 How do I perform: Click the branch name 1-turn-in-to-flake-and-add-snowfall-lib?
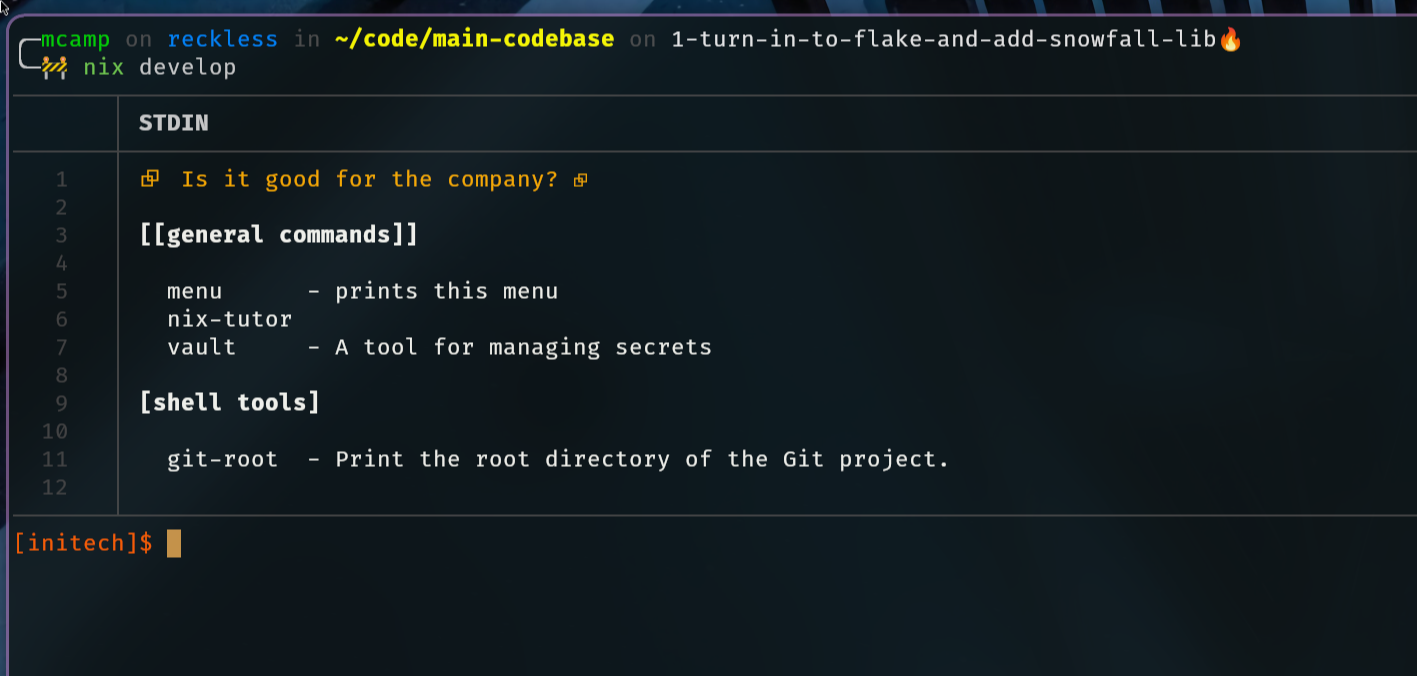coord(945,40)
